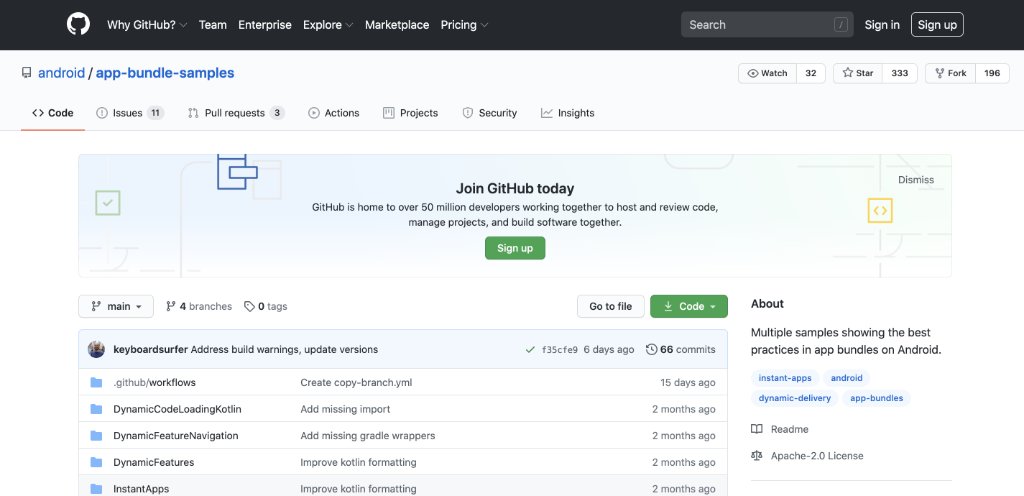Image resolution: width=1024 pixels, height=496 pixels.
Task: Click the dynamic-delivery topic tag
Action: [x=795, y=398]
